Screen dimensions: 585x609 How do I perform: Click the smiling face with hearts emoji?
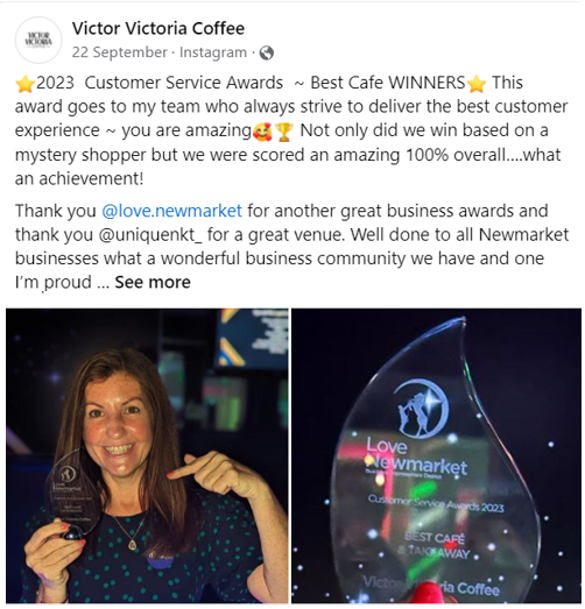point(263,132)
